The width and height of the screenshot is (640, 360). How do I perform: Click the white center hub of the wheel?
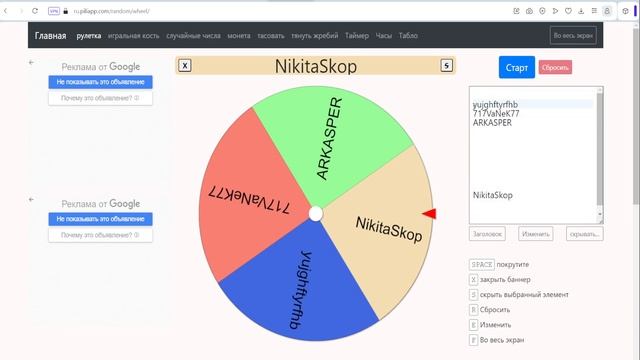[x=316, y=214]
